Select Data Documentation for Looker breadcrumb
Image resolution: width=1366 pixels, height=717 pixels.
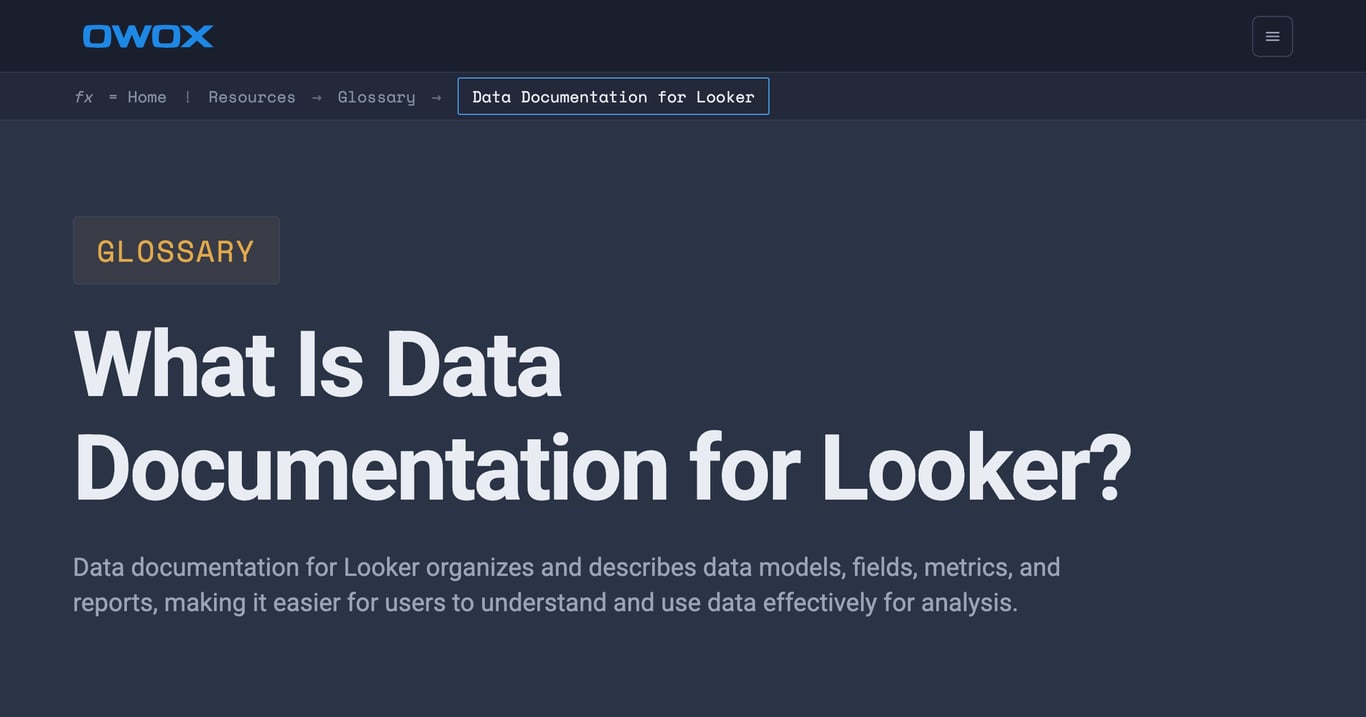tap(613, 96)
